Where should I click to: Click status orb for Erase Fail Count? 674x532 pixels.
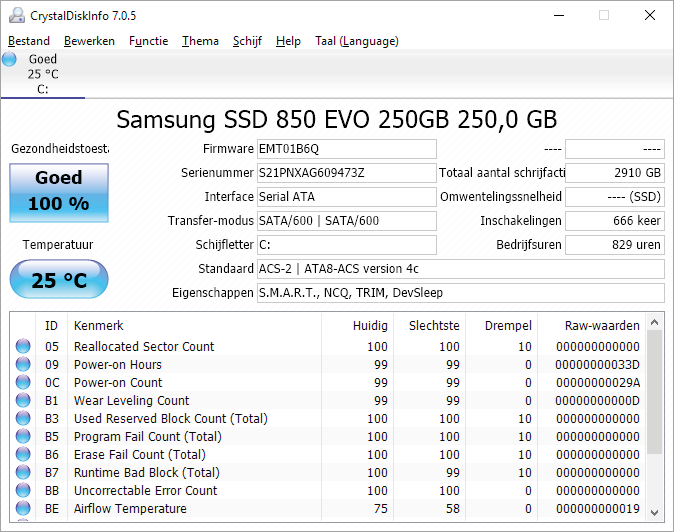click(x=23, y=454)
